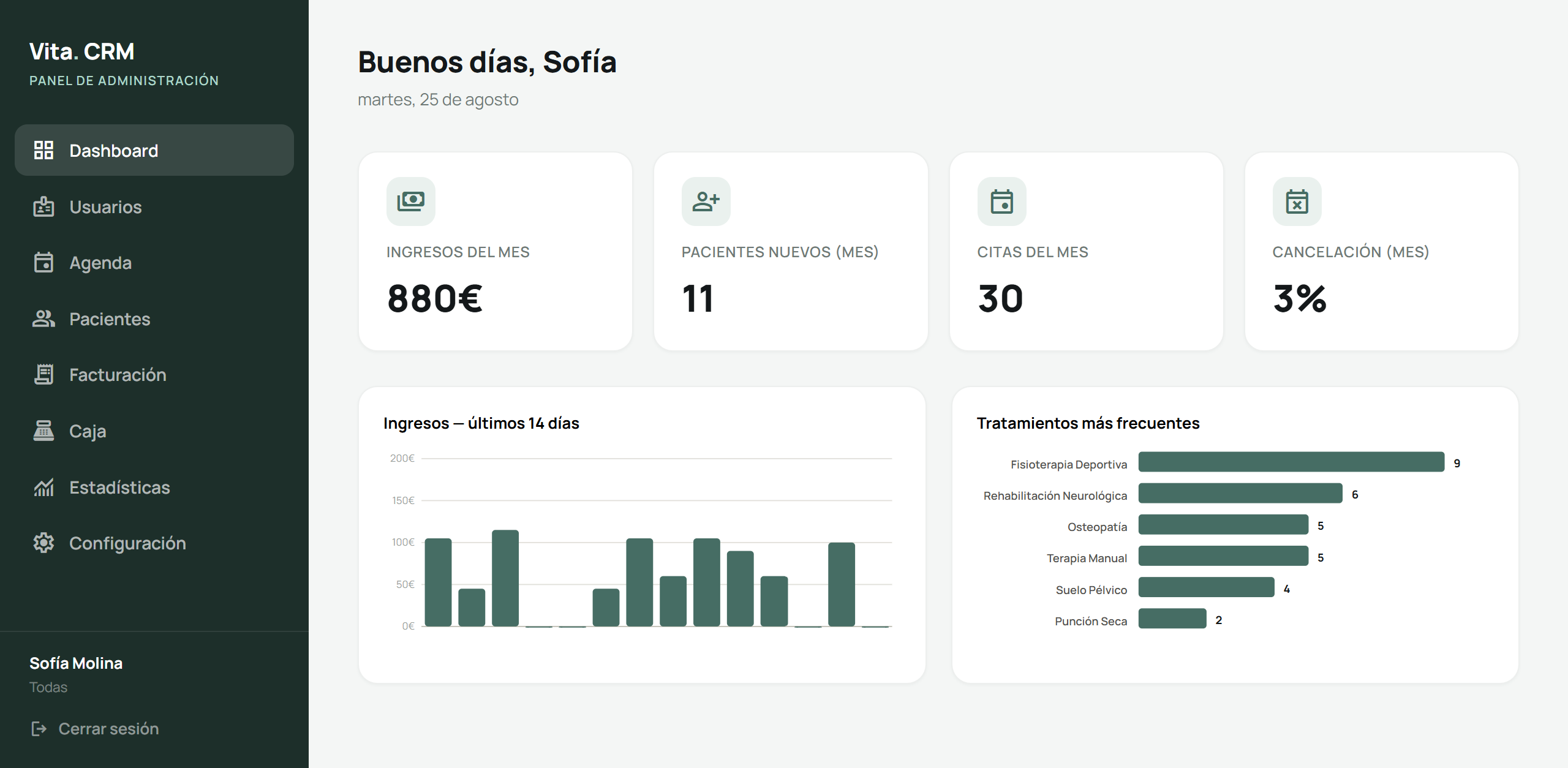Click the Caja cash register icon
1568x768 pixels.
[x=43, y=431]
